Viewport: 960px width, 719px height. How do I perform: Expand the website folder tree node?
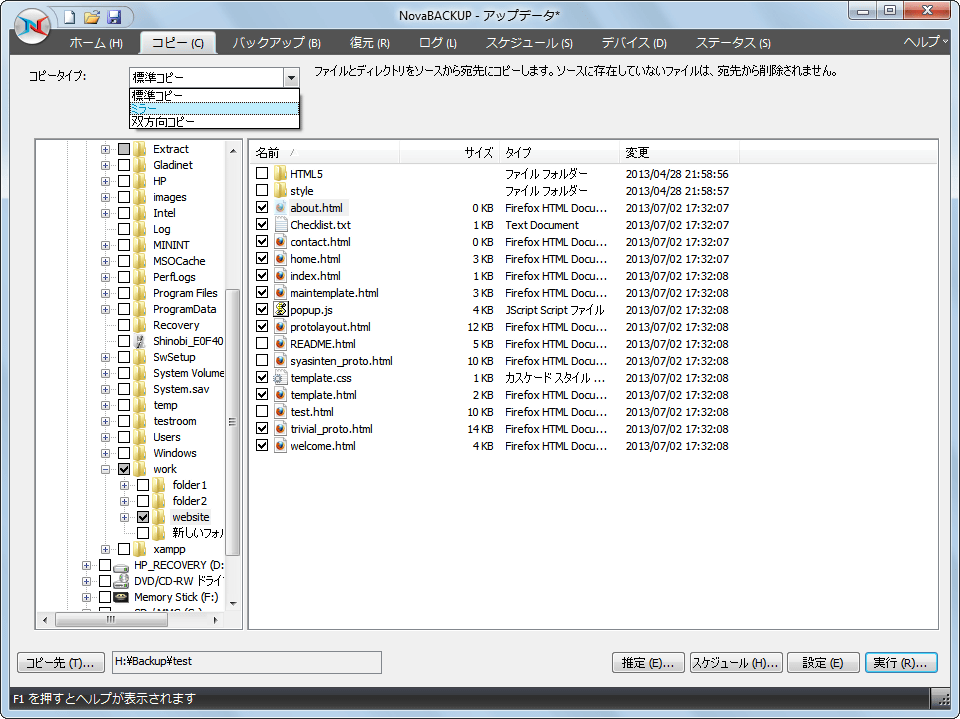pyautogui.click(x=124, y=517)
